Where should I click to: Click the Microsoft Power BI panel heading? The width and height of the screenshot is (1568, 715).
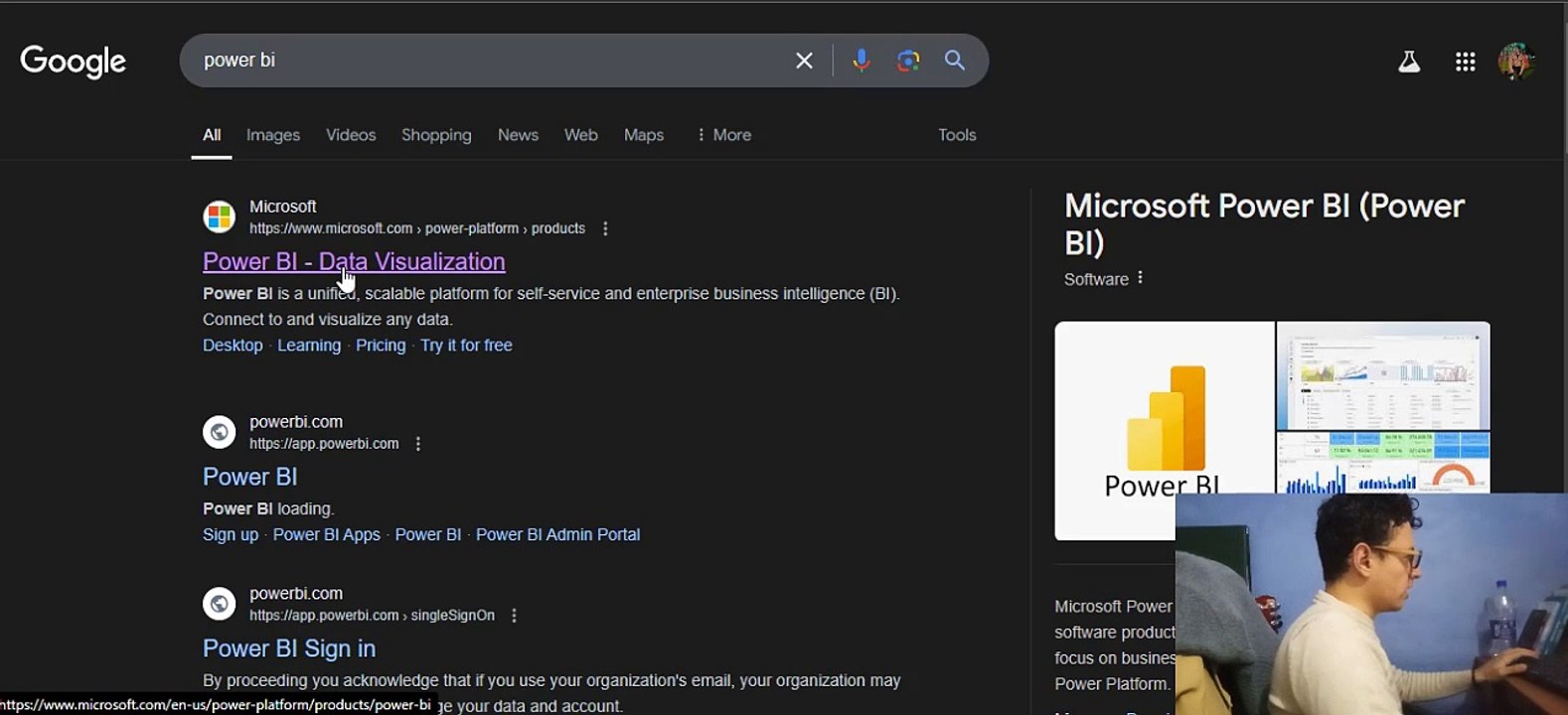pyautogui.click(x=1264, y=223)
